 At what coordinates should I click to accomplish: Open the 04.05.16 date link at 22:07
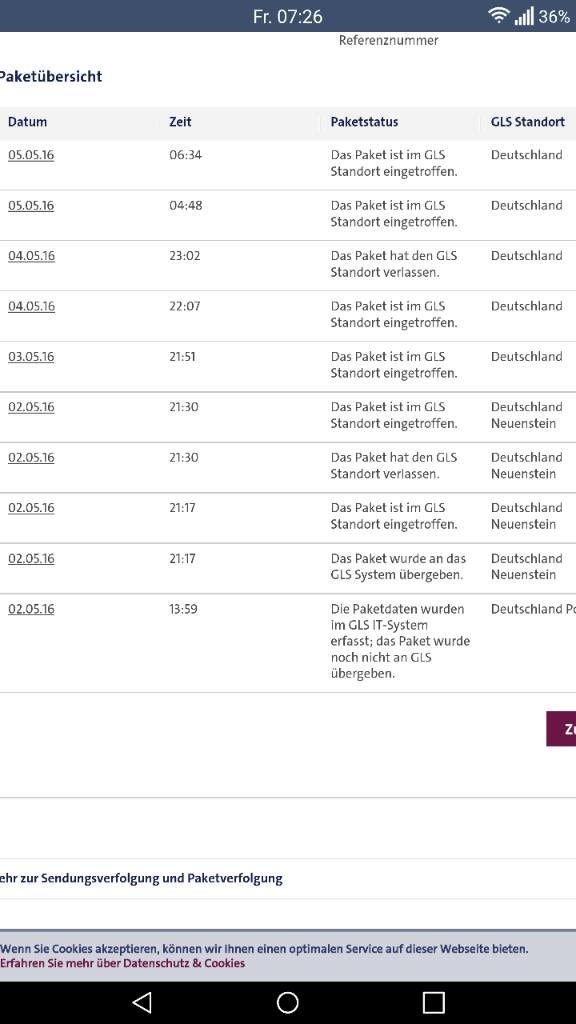pos(31,306)
